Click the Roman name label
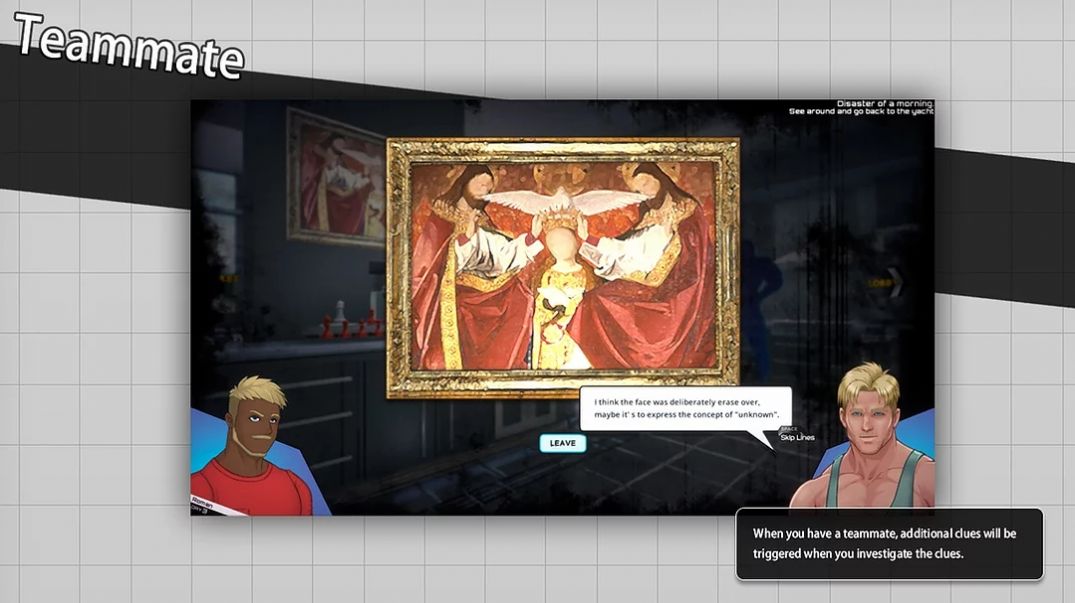1075x603 pixels. 203,501
